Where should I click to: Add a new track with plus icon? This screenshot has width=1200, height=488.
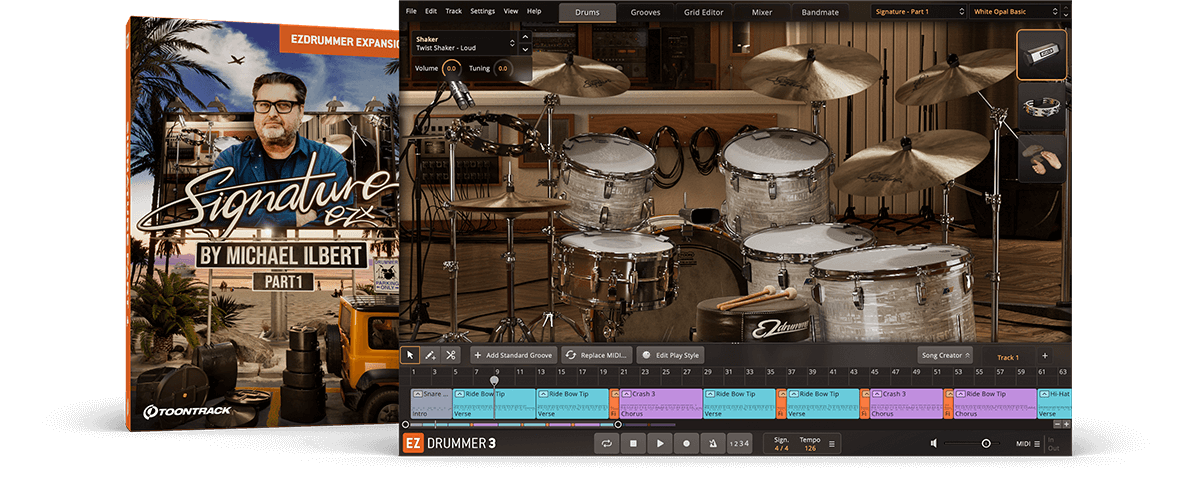coord(1045,356)
